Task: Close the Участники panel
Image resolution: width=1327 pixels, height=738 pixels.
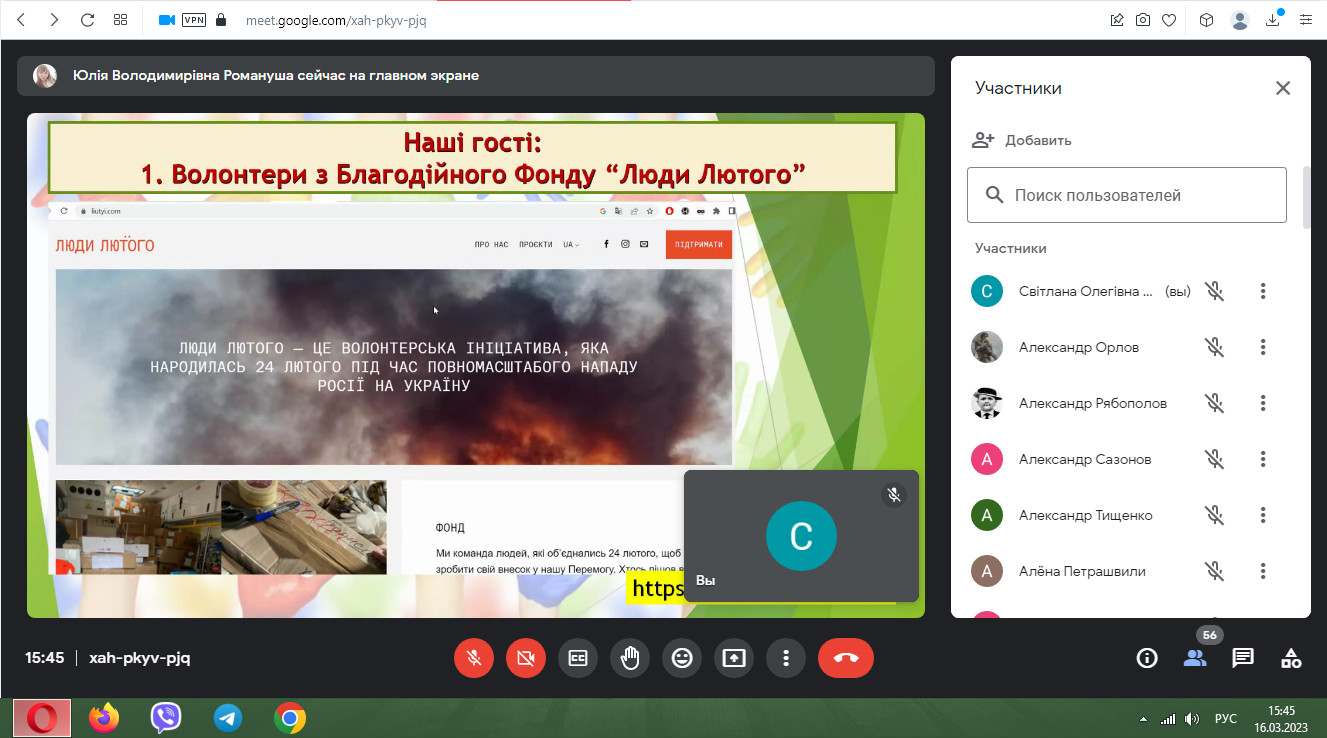Action: click(x=1283, y=88)
